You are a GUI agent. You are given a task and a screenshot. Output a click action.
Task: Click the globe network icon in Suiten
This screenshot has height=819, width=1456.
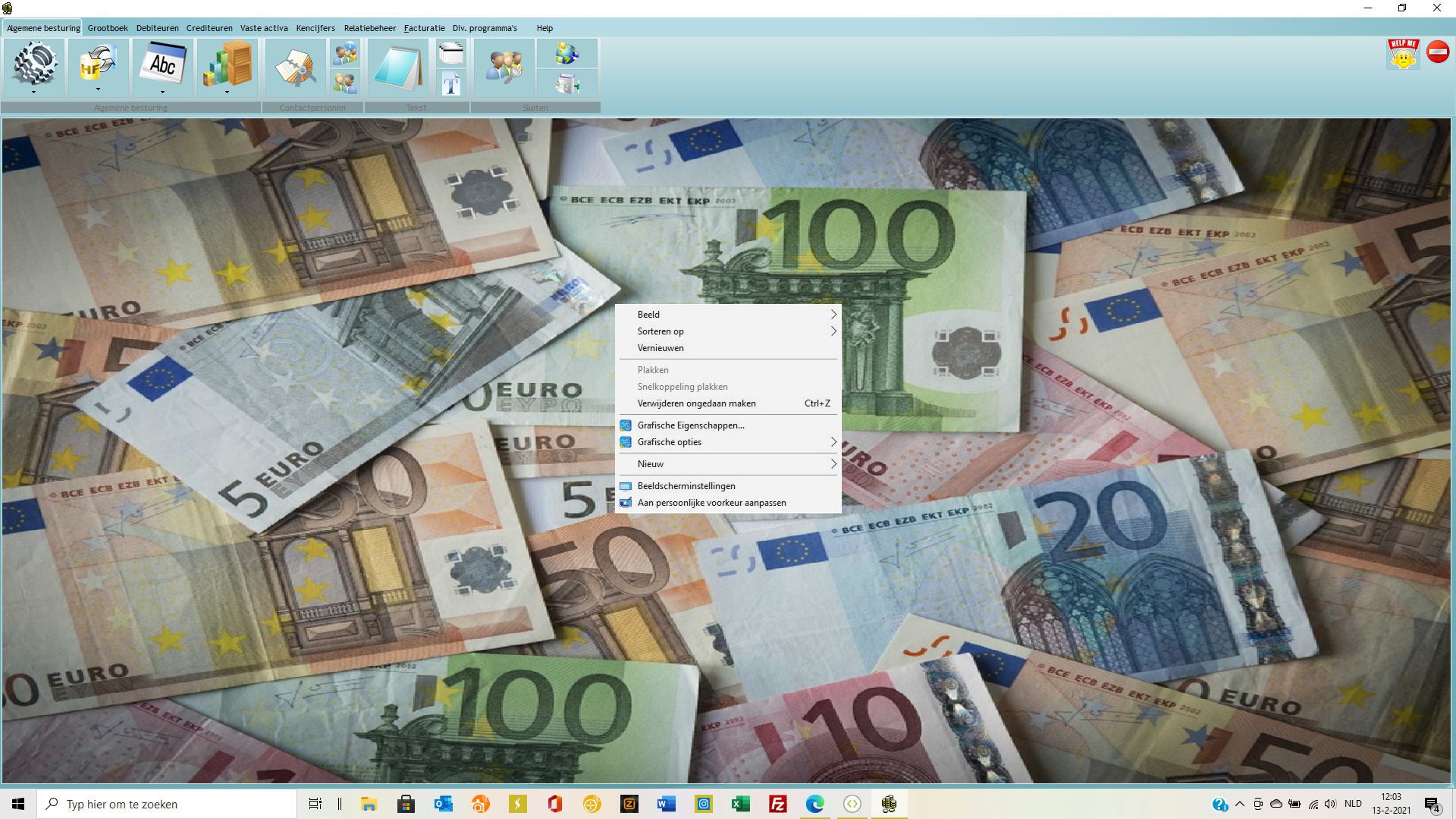(x=566, y=54)
